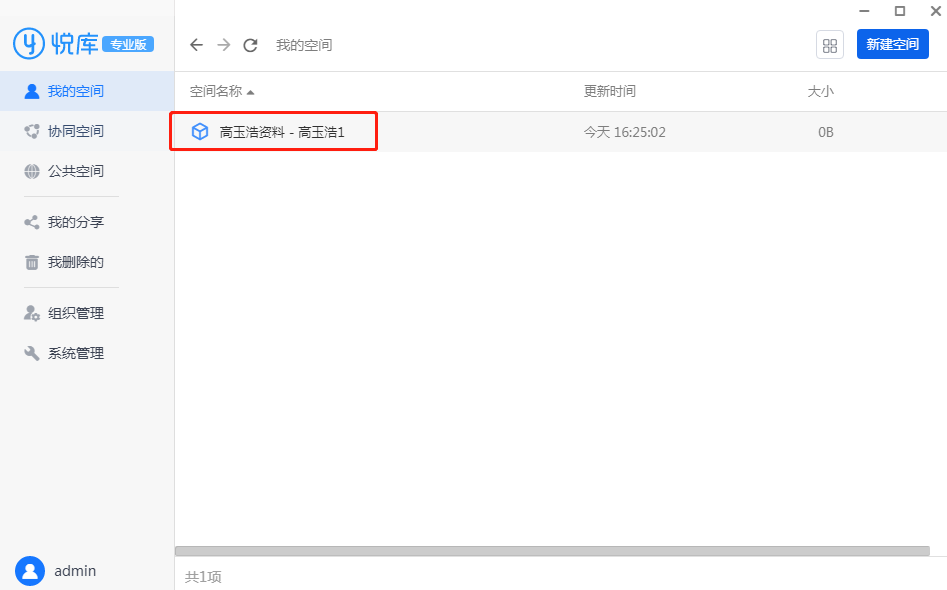Minimize the application window
The height and width of the screenshot is (590, 947).
pos(864,11)
